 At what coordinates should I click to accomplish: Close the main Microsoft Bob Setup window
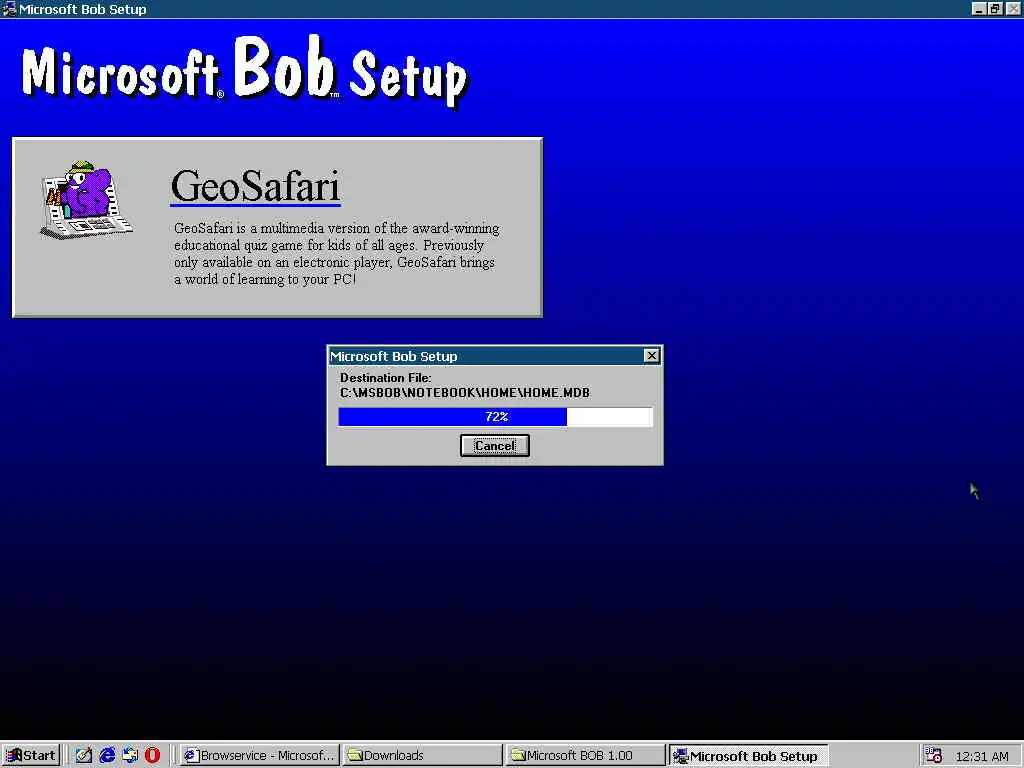pos(1013,9)
